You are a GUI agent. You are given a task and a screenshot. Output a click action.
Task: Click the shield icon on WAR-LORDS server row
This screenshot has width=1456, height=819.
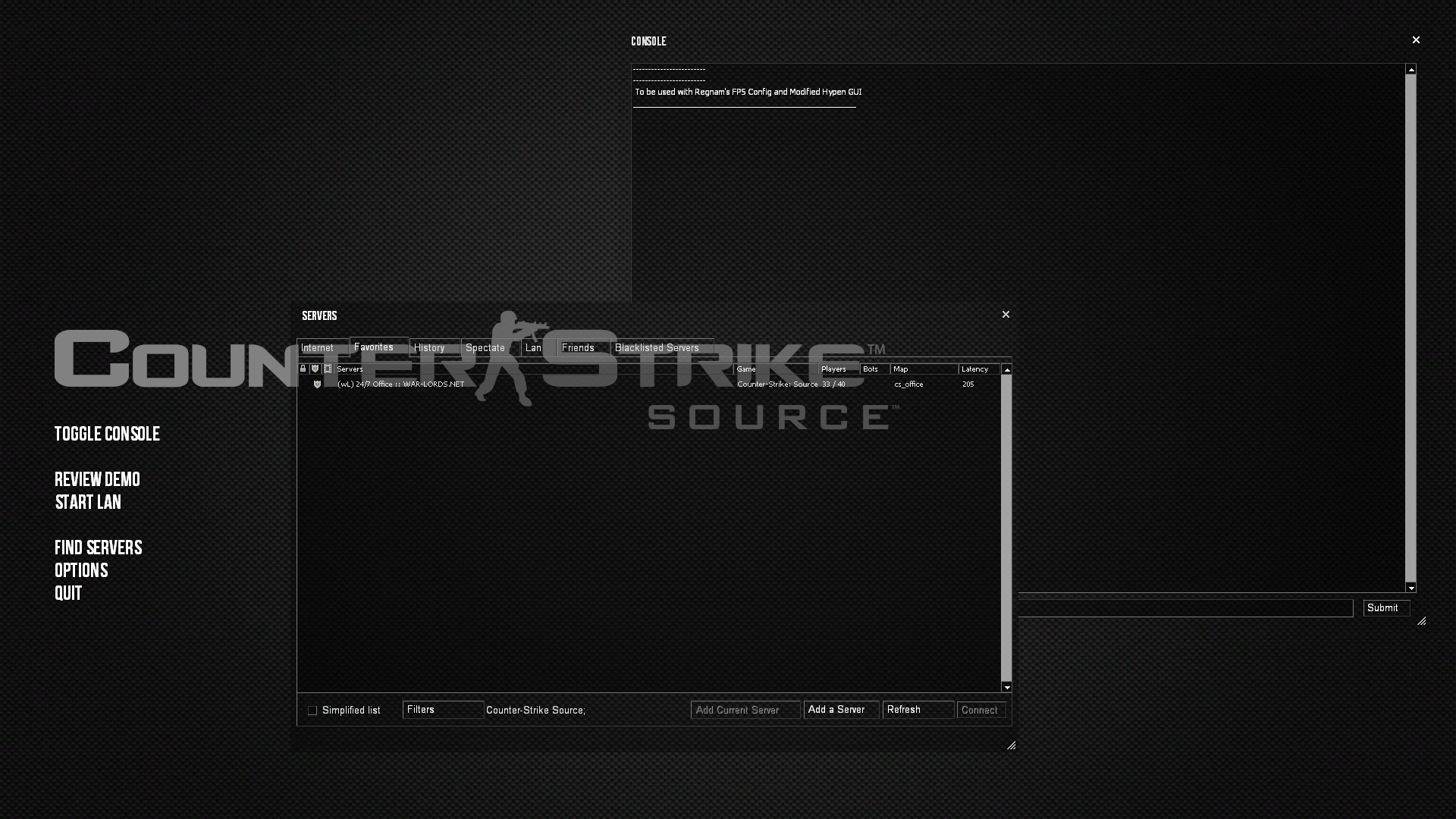317,384
